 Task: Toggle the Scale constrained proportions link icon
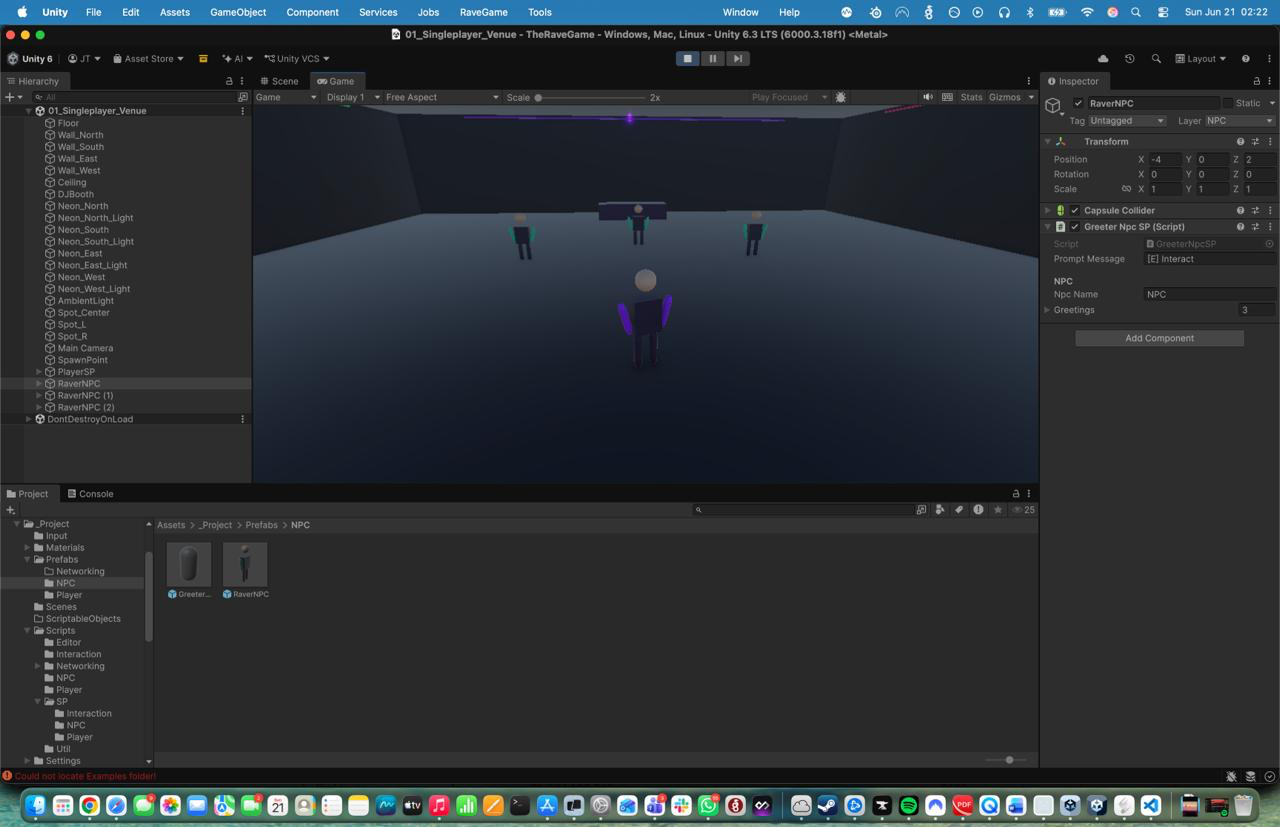[x=1126, y=189]
